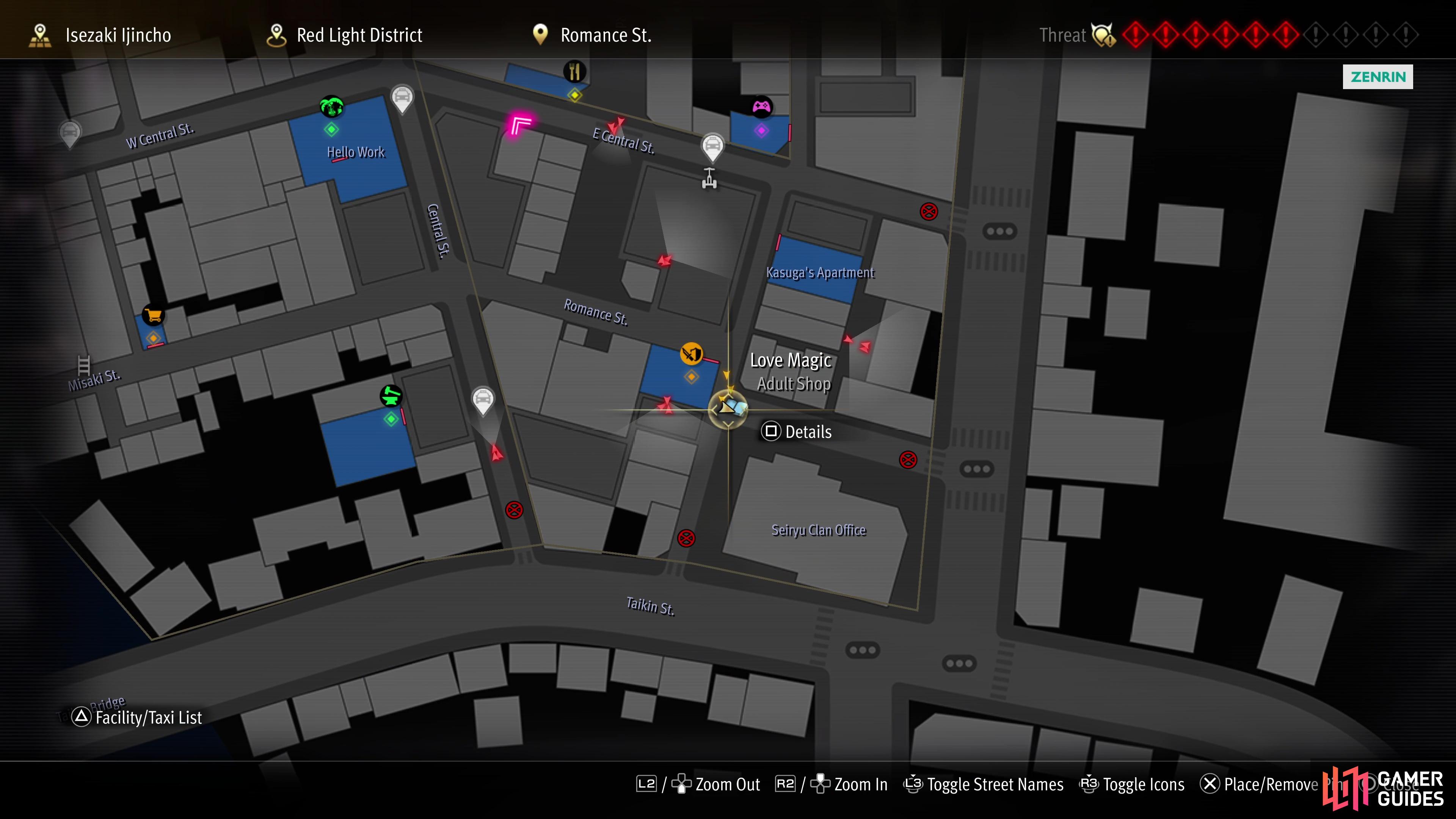Select the taxi pin beside Hello Work
This screenshot has width=1456, height=819.
[402, 100]
